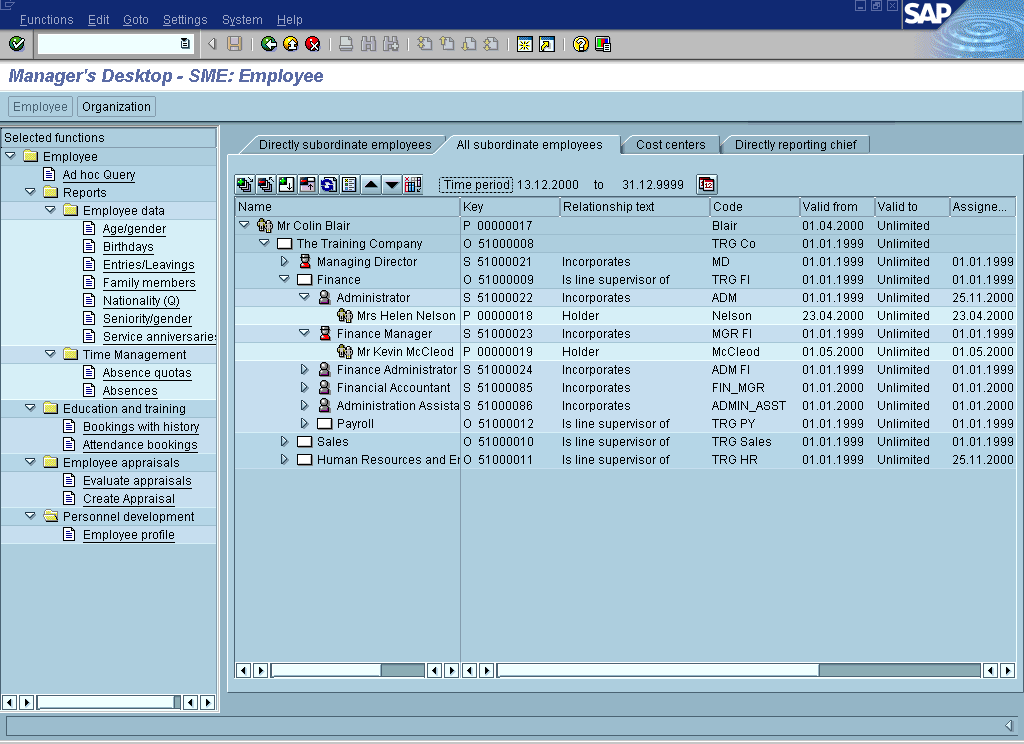Viewport: 1024px width, 744px height.
Task: Expand the Sales organizational unit
Action: (x=284, y=442)
